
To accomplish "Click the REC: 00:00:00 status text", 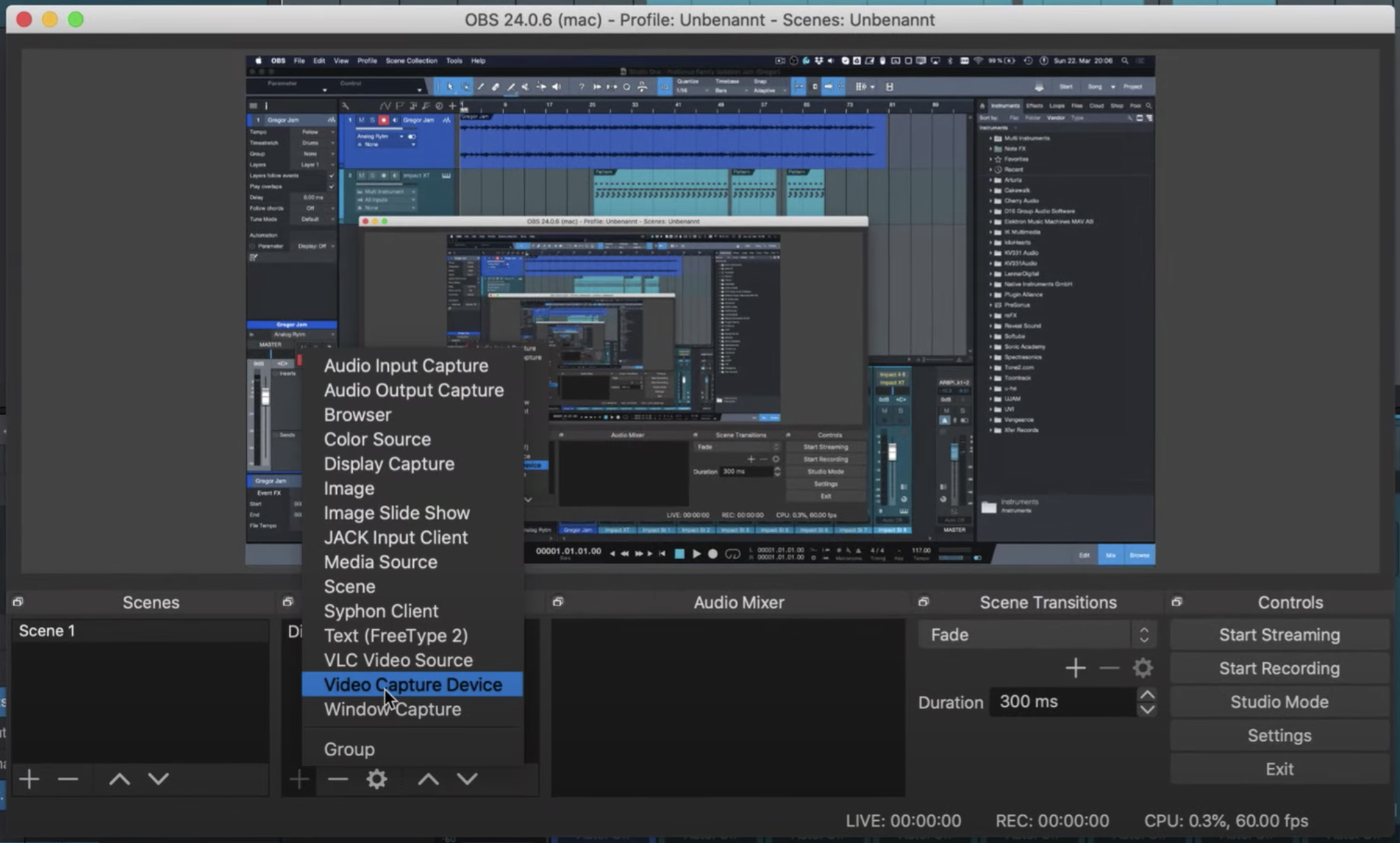I will pyautogui.click(x=1052, y=821).
